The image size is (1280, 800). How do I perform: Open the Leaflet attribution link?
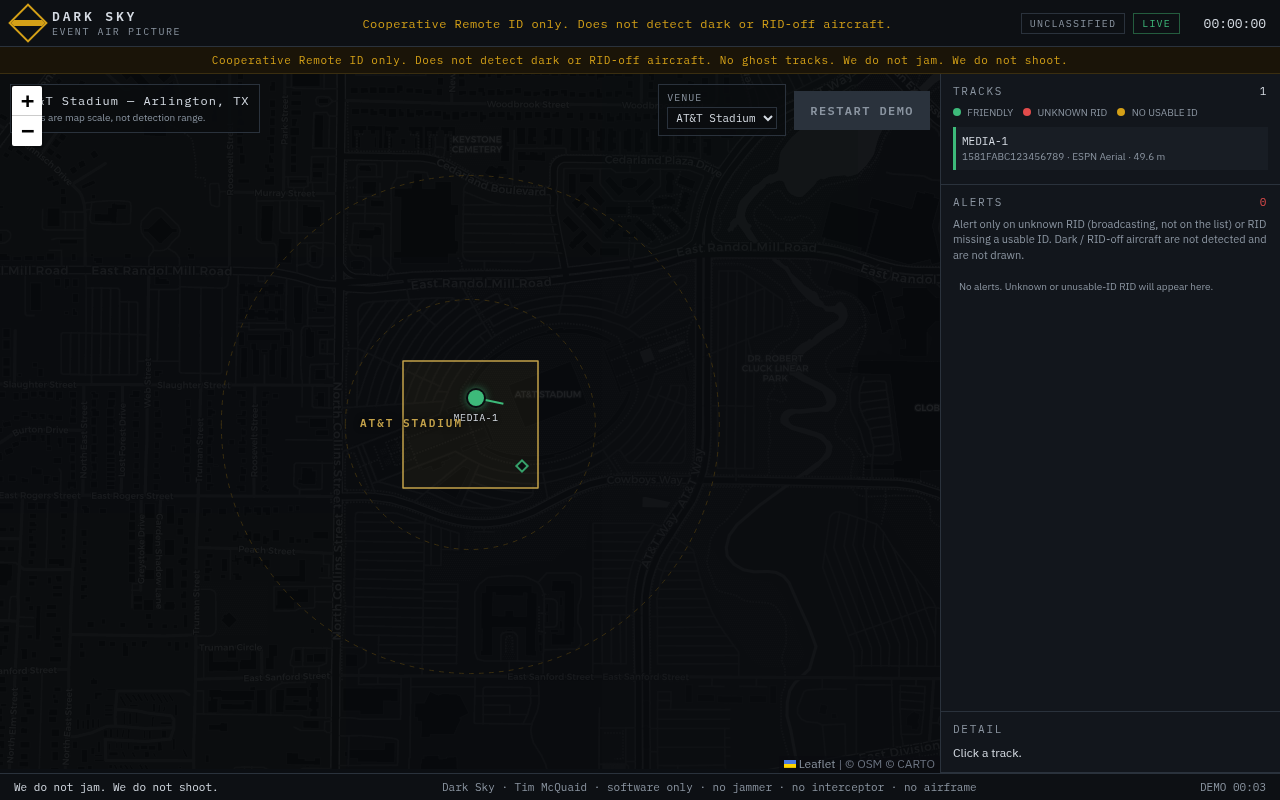coord(809,764)
